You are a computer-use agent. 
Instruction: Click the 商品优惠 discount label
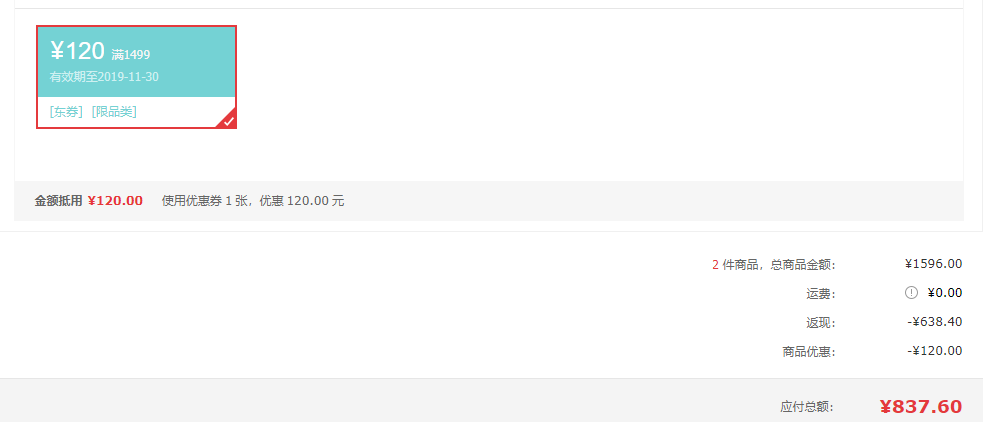[x=809, y=352]
